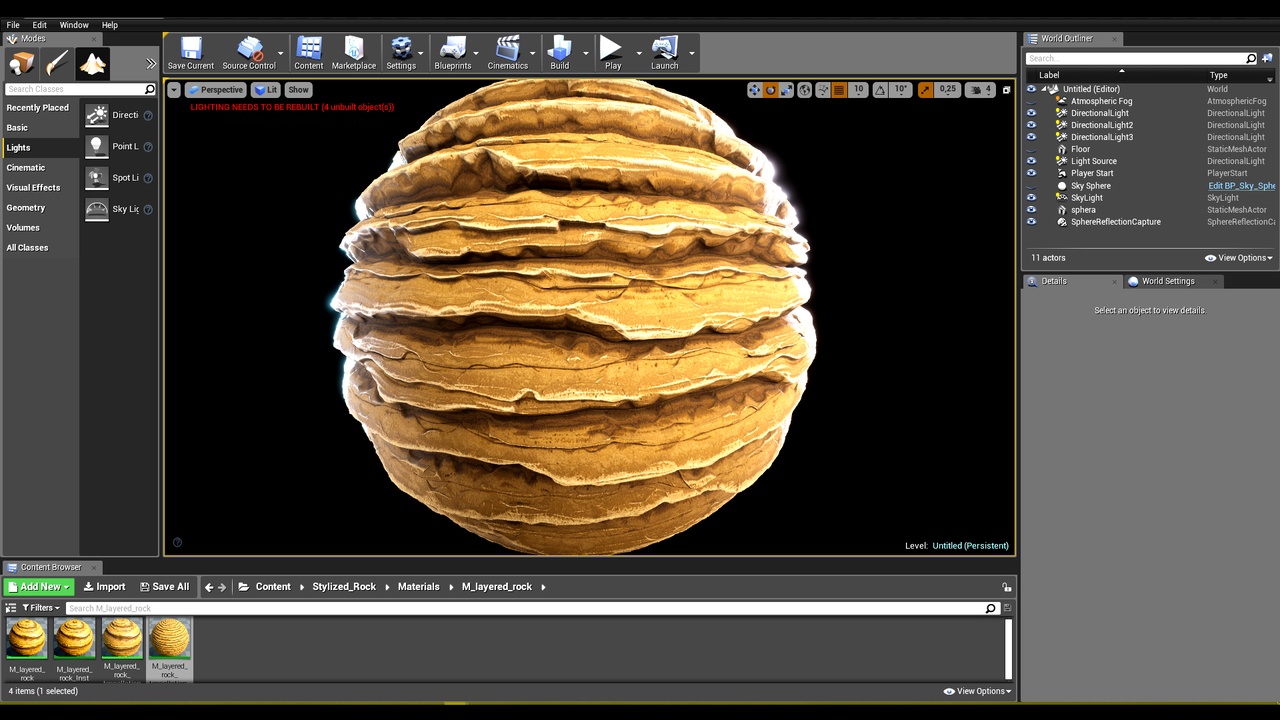Navigate to Stylized_Rock in breadcrumb path
The image size is (1280, 720).
344,587
